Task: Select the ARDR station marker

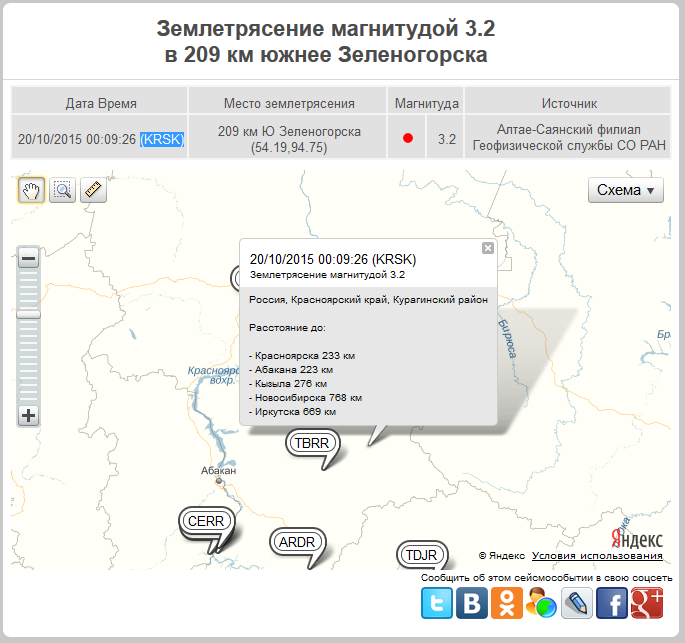Action: click(x=297, y=542)
